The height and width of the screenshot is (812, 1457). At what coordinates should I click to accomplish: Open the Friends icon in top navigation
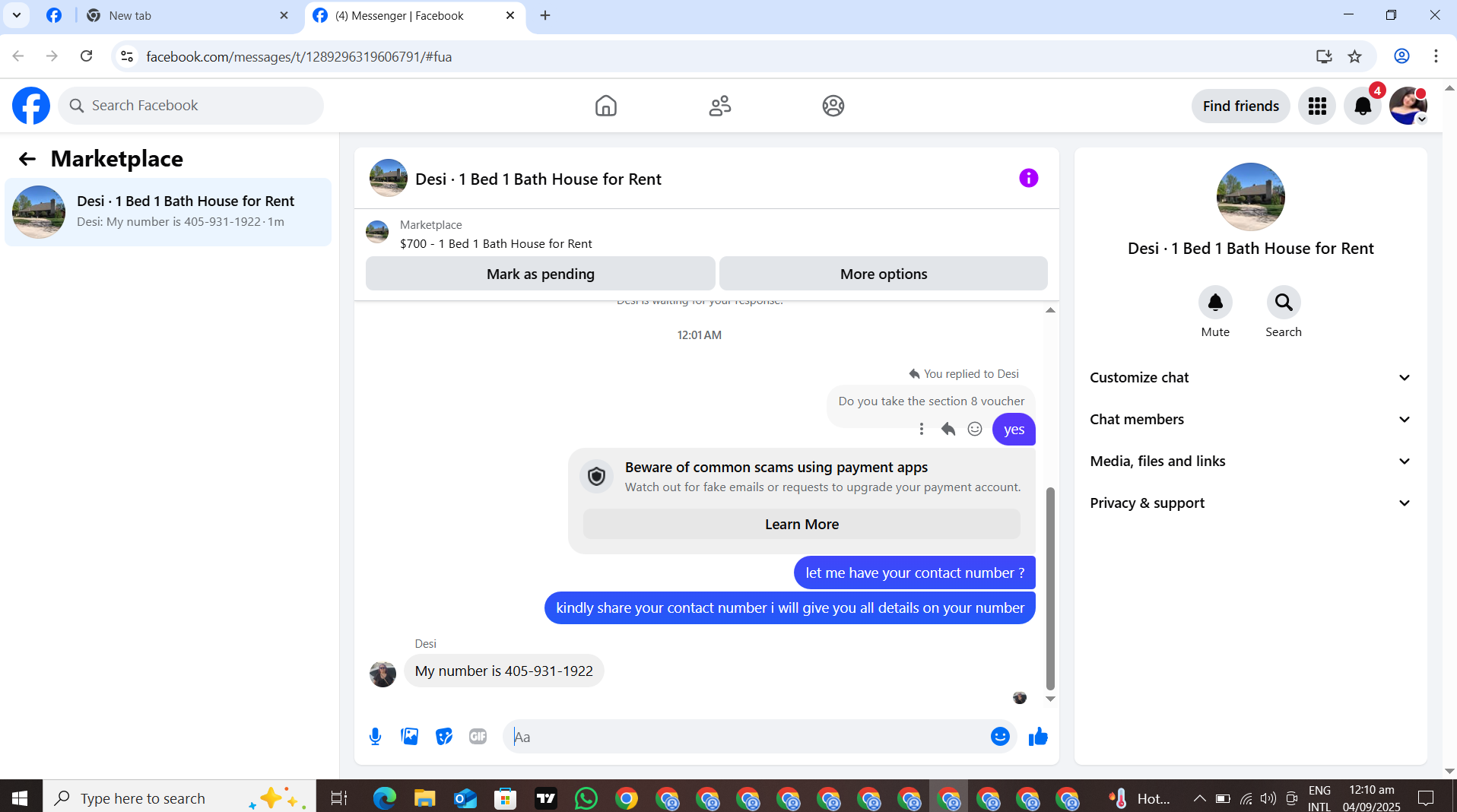point(719,106)
